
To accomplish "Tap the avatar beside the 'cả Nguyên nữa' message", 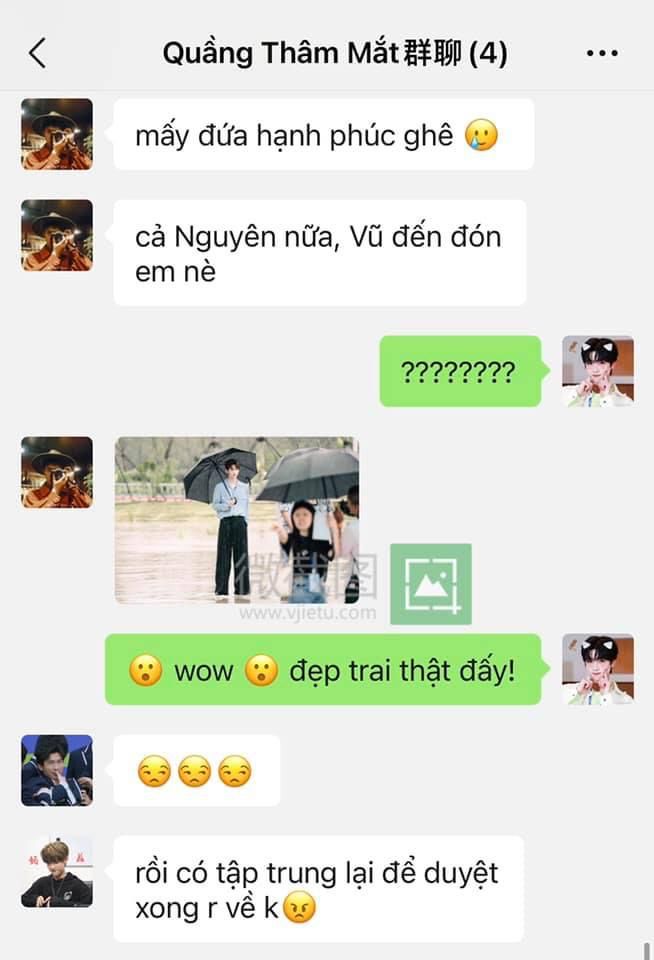I will click(57, 235).
